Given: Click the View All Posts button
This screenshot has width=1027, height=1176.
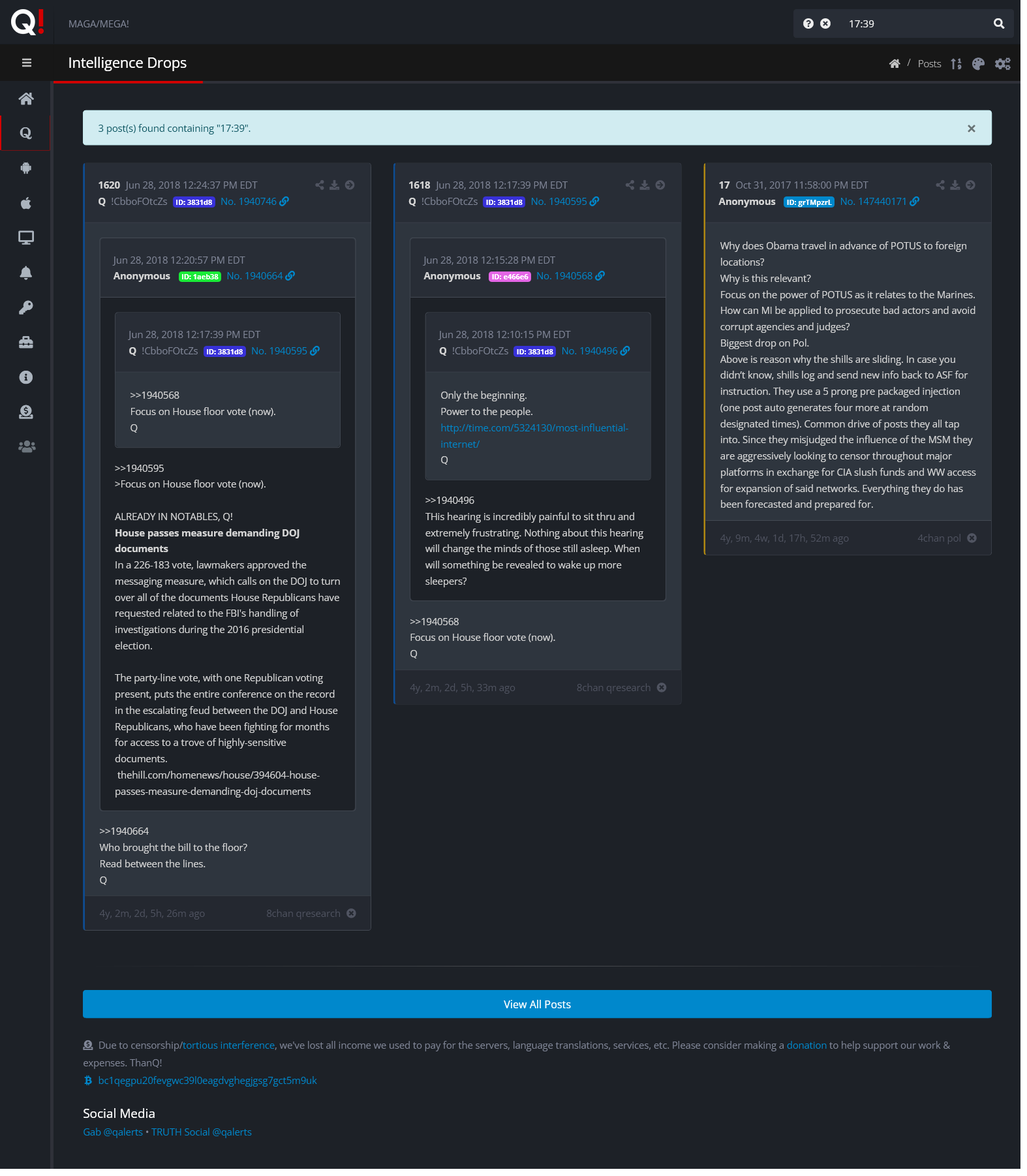Looking at the screenshot, I should [x=537, y=1004].
